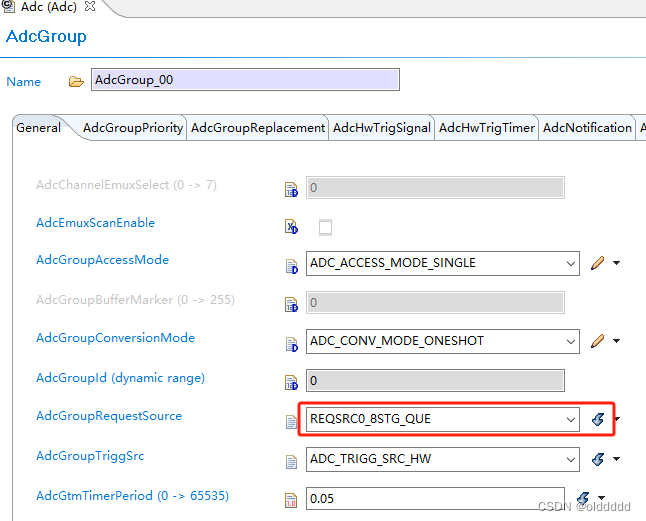
Task: Click the calculated-value icon next to AdcGroupRequestSource dropdown
Action: (x=598, y=419)
